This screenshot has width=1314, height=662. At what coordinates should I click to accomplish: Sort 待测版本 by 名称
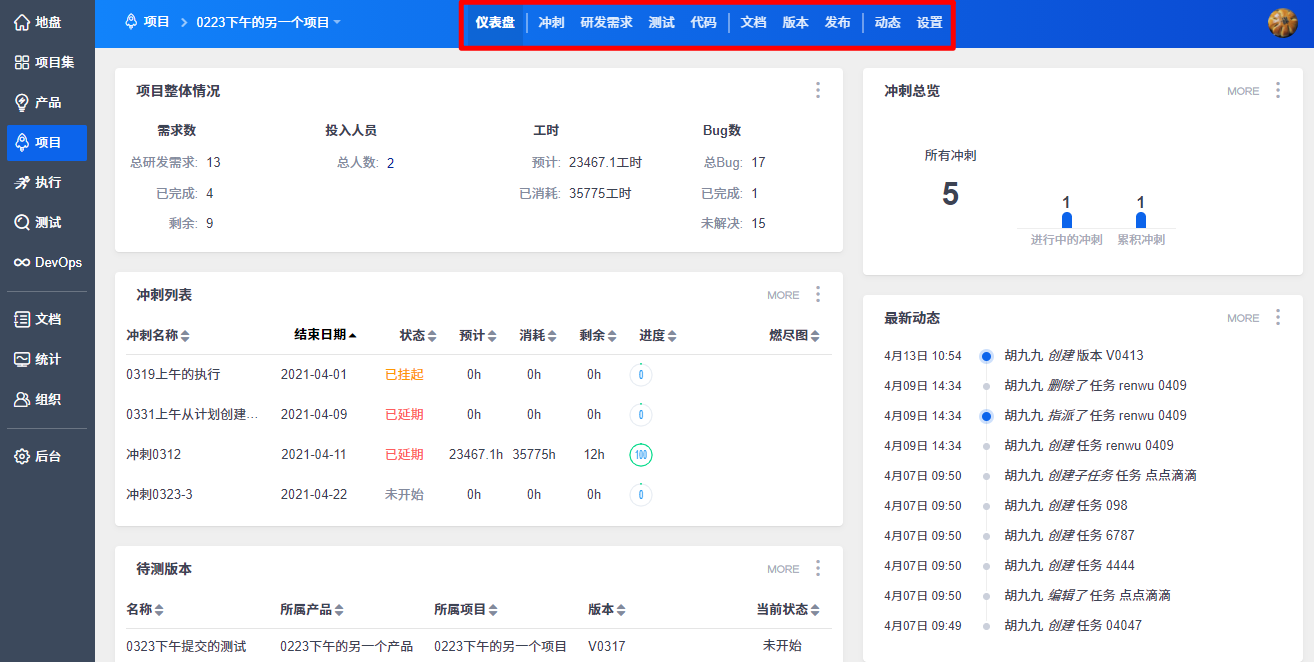point(145,609)
